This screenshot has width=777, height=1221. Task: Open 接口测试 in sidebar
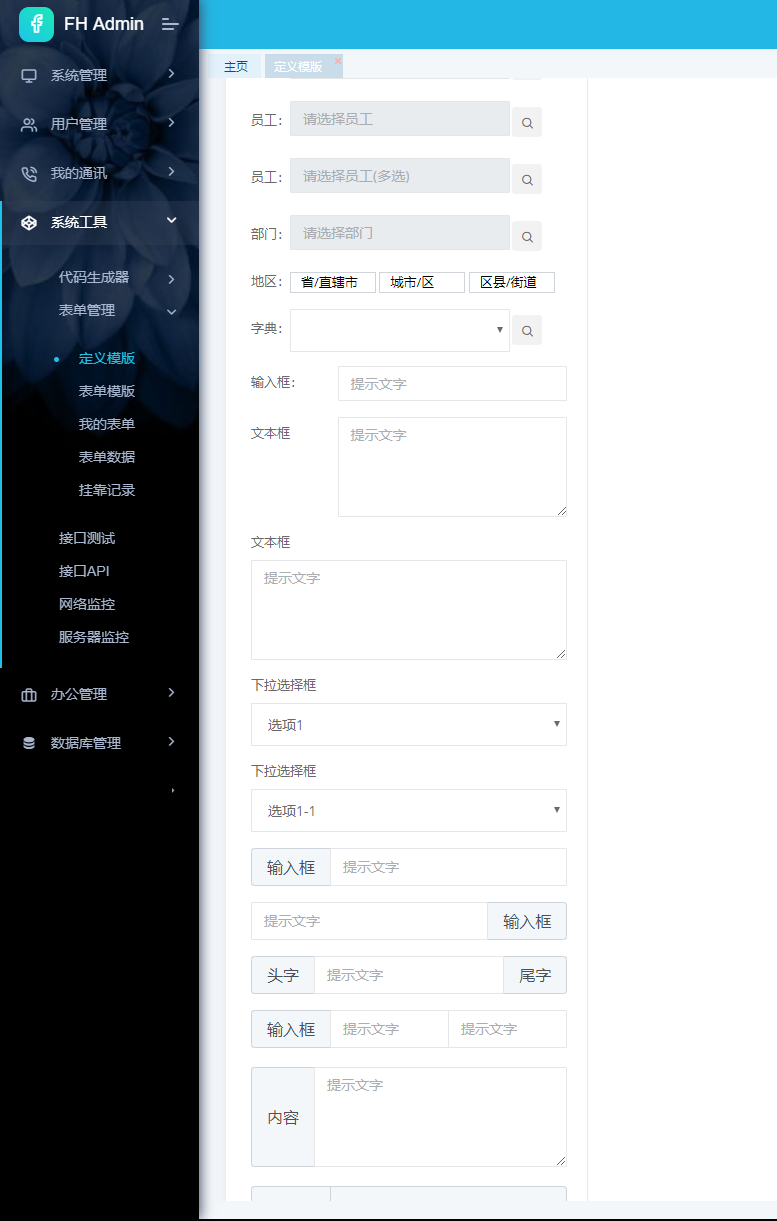[x=87, y=539]
